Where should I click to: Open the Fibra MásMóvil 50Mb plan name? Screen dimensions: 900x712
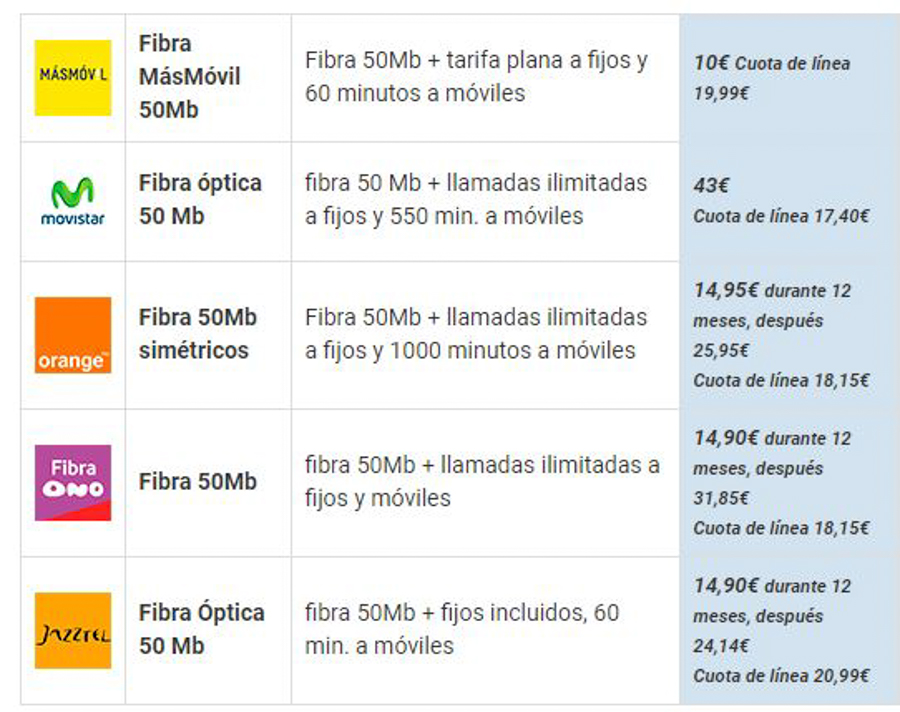[x=189, y=76]
